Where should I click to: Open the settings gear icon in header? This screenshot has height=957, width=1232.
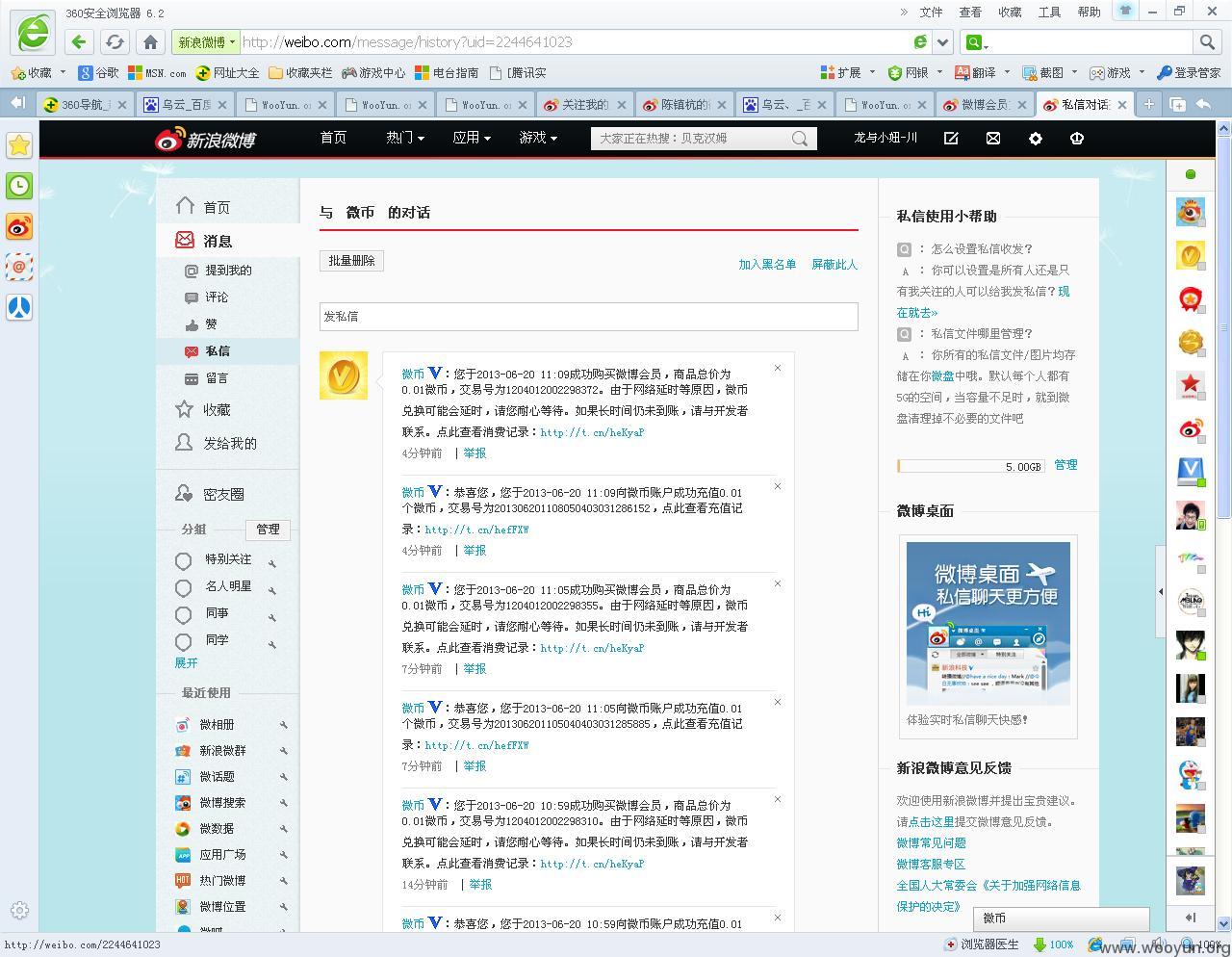point(1036,139)
